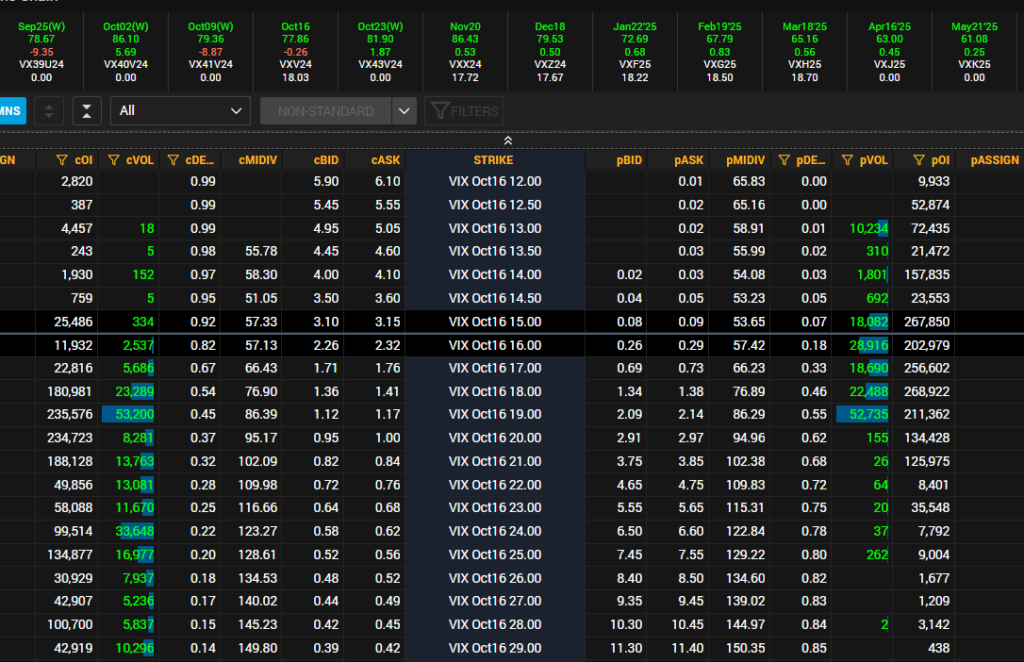Click the VIX Oct16 20.00 strike row
The image size is (1024, 662).
[495, 438]
